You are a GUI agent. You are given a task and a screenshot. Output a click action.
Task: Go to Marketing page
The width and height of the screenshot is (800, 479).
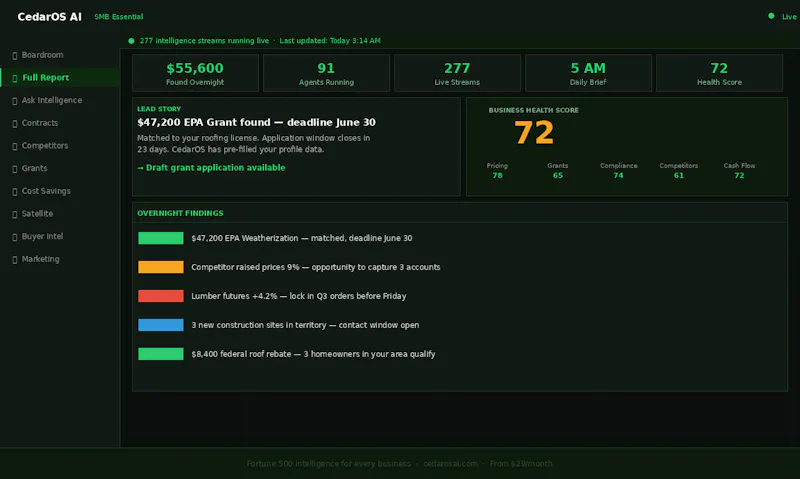60,259
